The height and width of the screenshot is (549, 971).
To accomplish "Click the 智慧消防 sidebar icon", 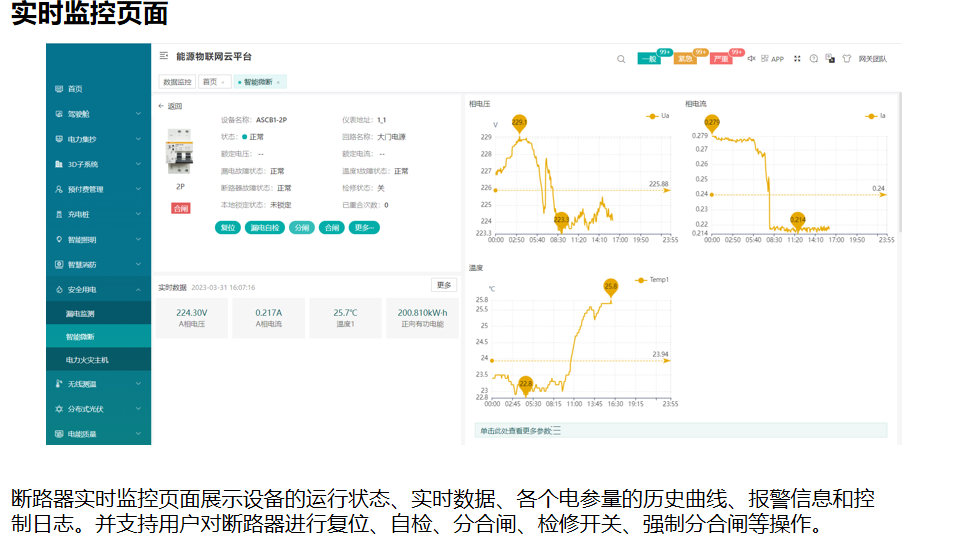I will pyautogui.click(x=59, y=264).
